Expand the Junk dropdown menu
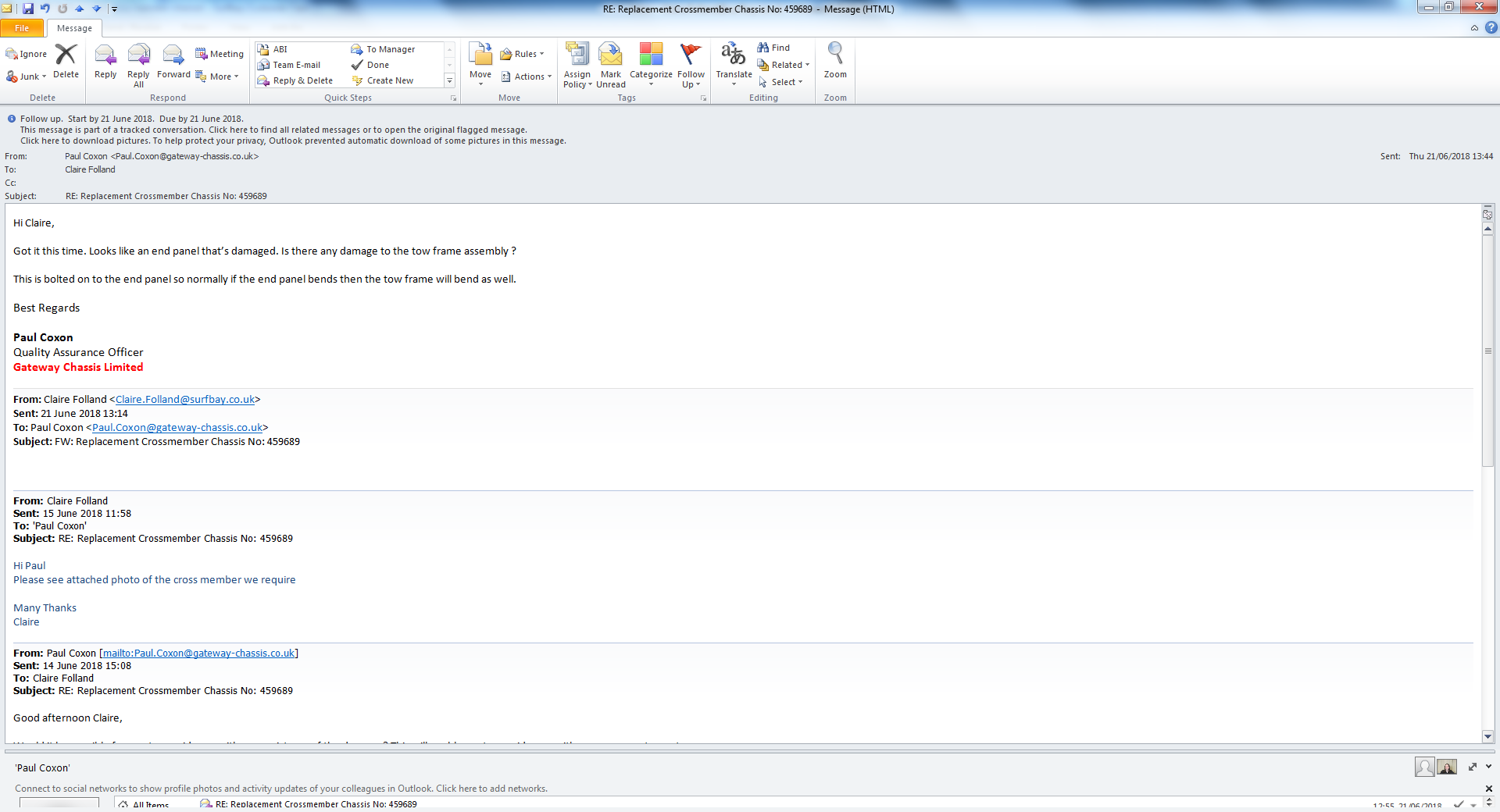The width and height of the screenshot is (1500, 812). point(27,77)
